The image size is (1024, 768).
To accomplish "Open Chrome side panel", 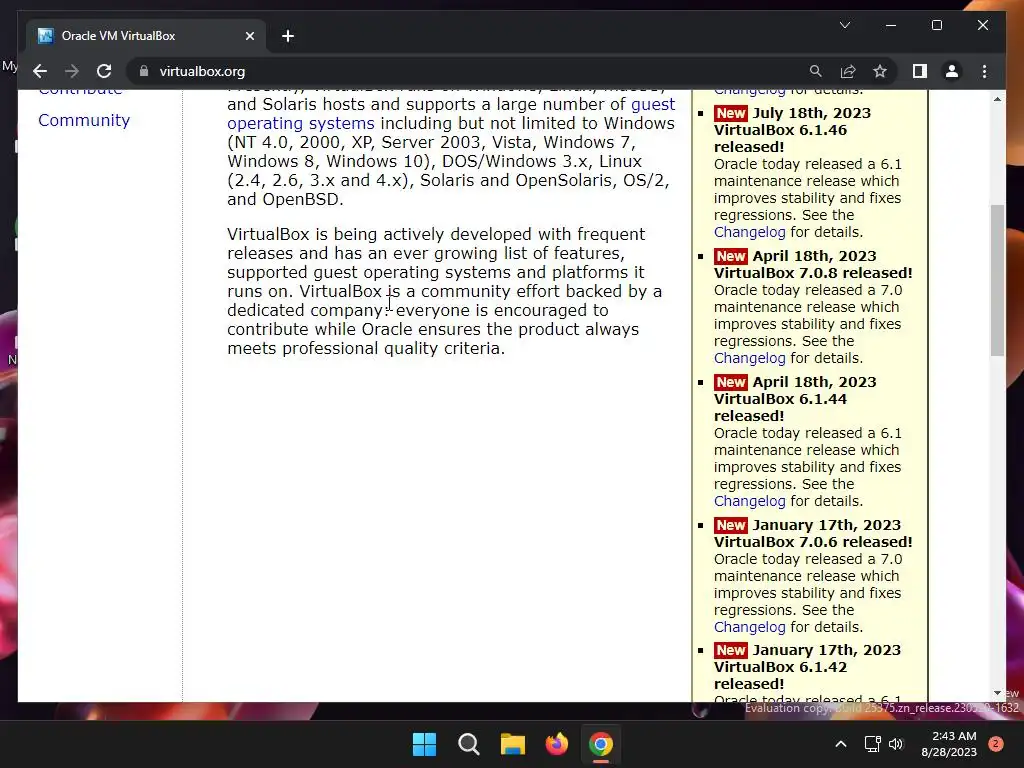I will [920, 71].
